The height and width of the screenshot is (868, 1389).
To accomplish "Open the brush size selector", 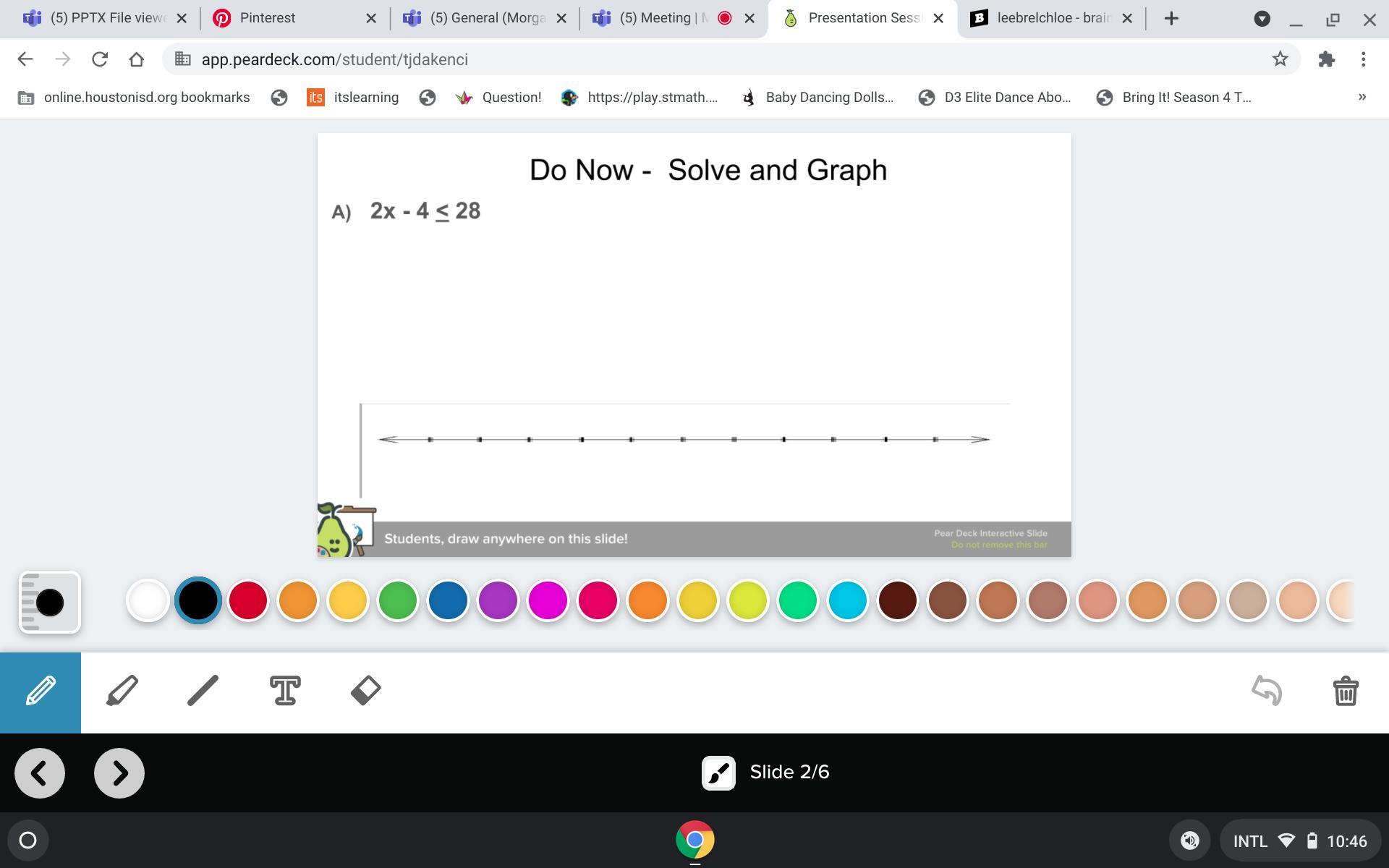I will 49,602.
